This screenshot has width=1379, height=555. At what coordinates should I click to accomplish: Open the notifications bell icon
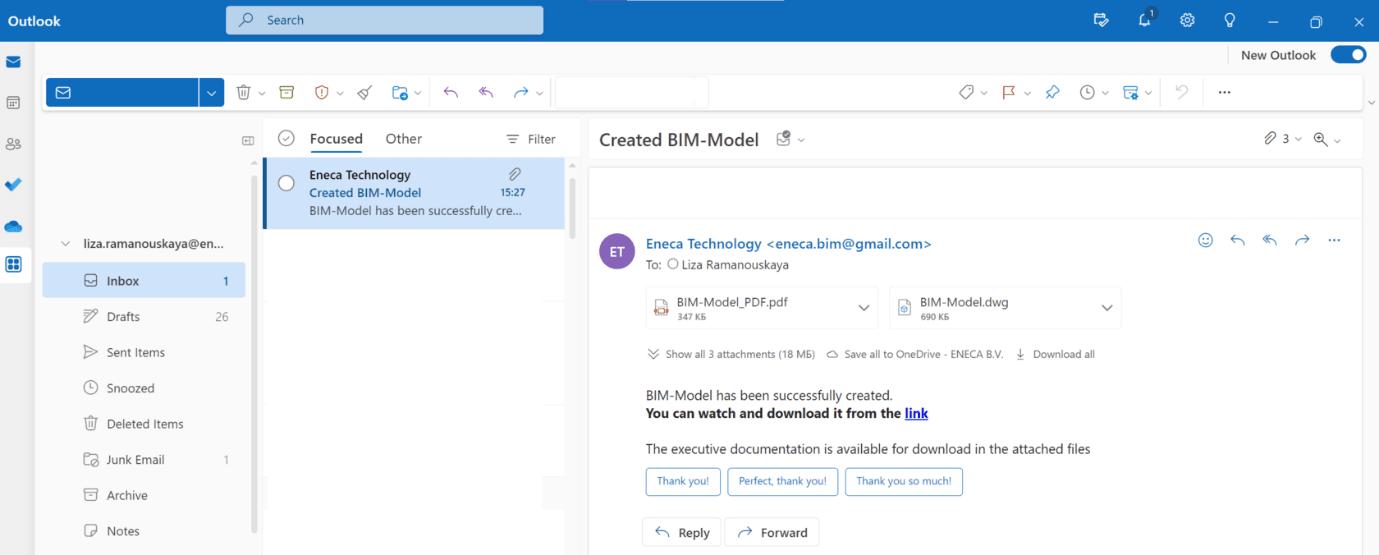point(1144,20)
